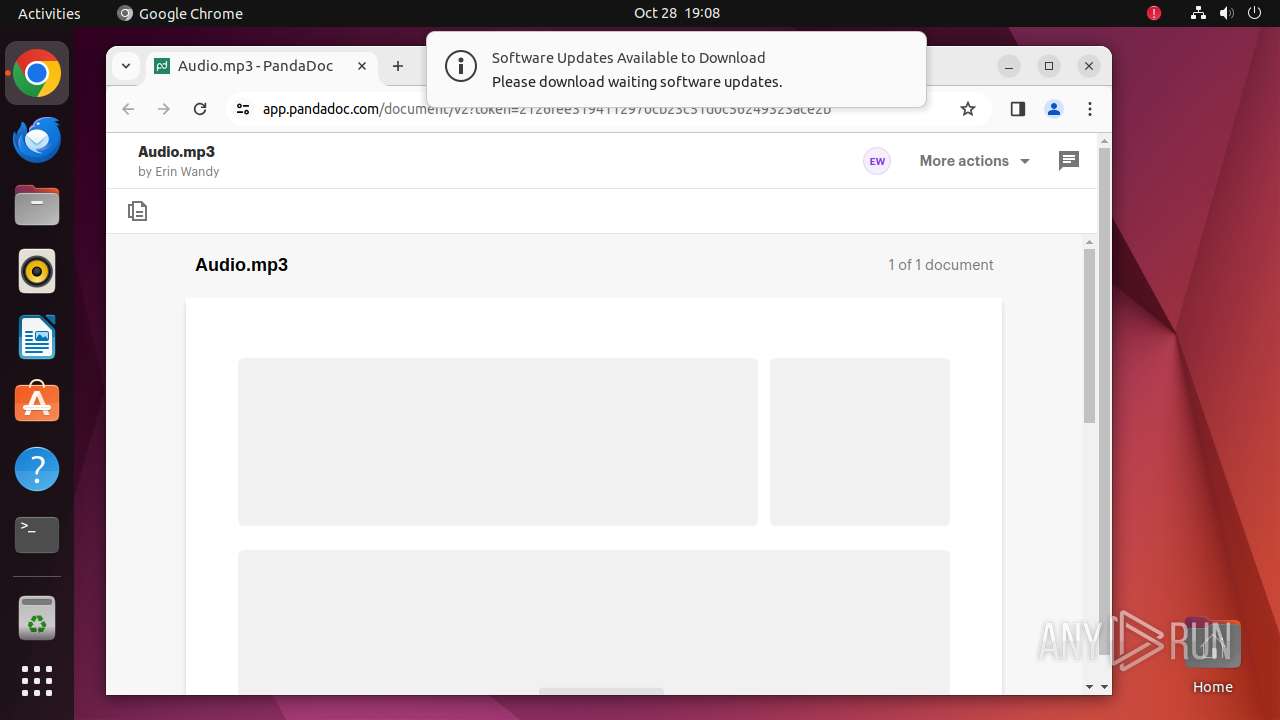Click the 'by Erin Wandy' author text
Screen dimensions: 1280x720
pyautogui.click(x=178, y=172)
